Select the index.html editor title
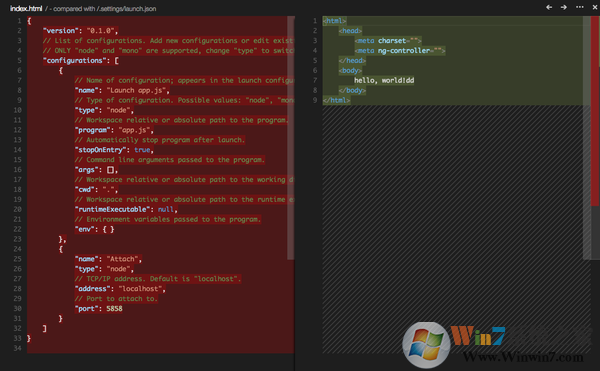600x371 pixels. pos(26,8)
